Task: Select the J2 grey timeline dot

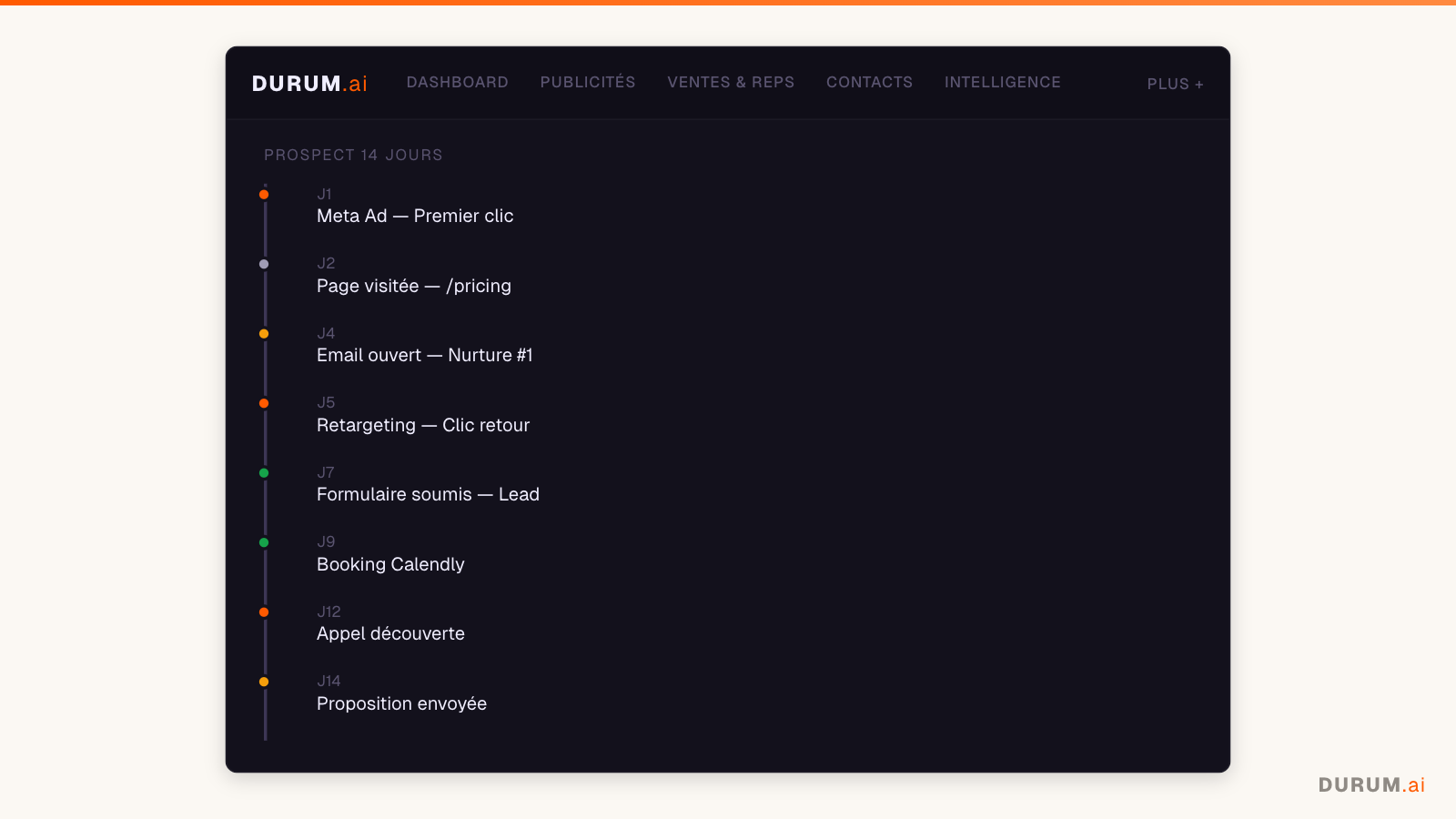Action: tap(264, 264)
